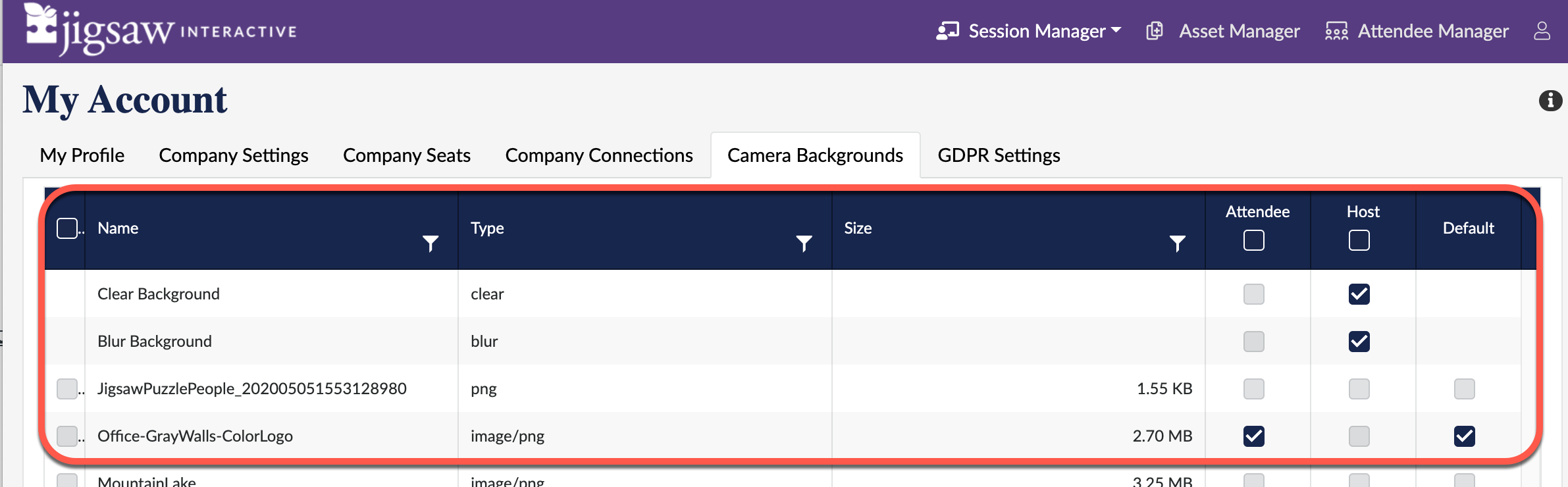Open the Asset Manager link
The image size is (1568, 487).
point(1239,31)
